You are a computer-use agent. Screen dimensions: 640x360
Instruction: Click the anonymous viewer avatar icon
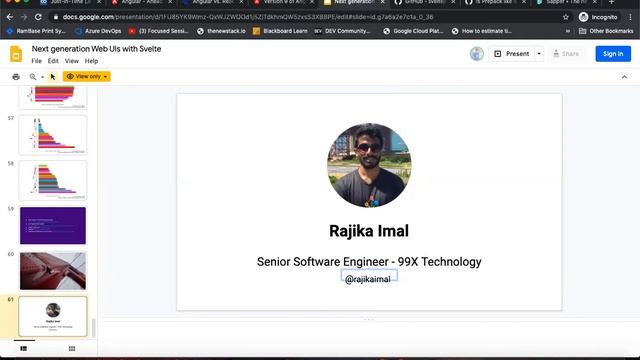tap(476, 54)
